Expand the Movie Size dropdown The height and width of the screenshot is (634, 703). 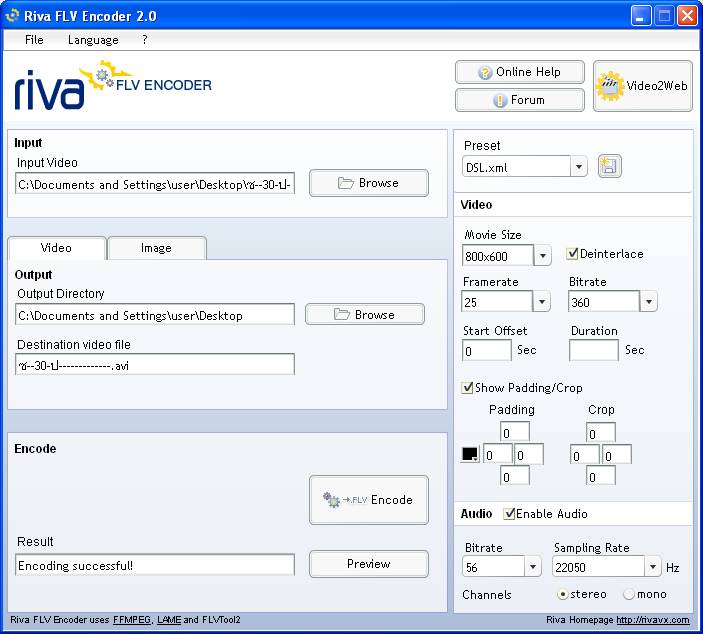pyautogui.click(x=542, y=256)
